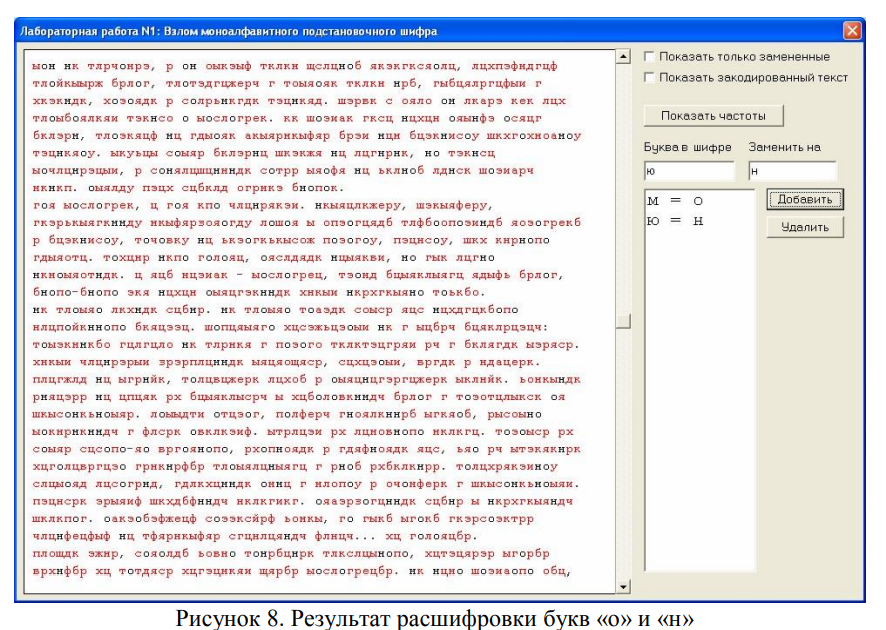Enable the 'Показать только замененные' checkbox
Screen dimensions: 886x630
(651, 57)
